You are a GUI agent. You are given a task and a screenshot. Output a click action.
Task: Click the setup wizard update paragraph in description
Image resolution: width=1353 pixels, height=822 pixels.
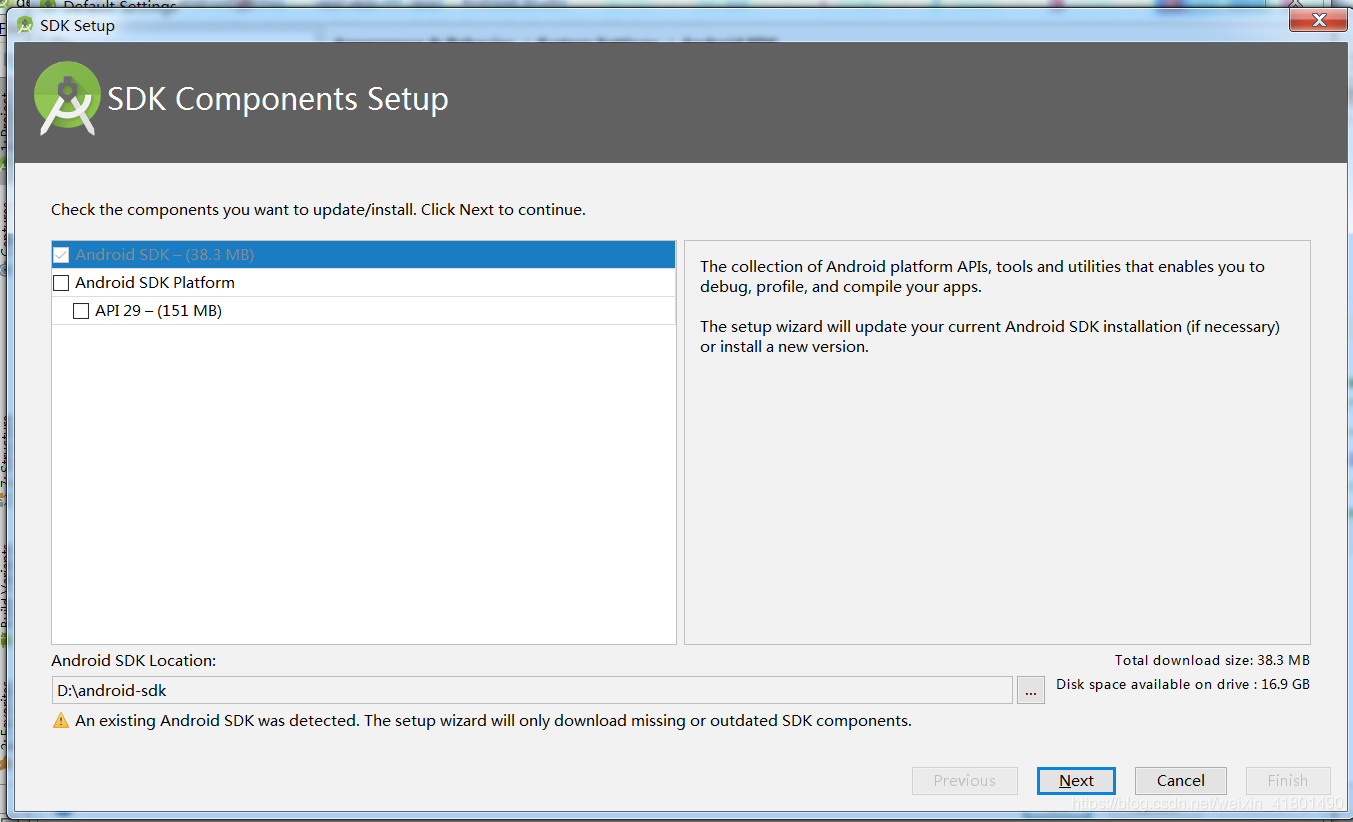pos(990,337)
